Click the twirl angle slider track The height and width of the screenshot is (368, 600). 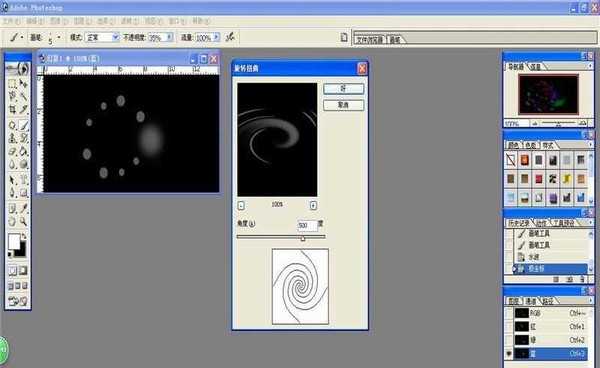coord(281,237)
